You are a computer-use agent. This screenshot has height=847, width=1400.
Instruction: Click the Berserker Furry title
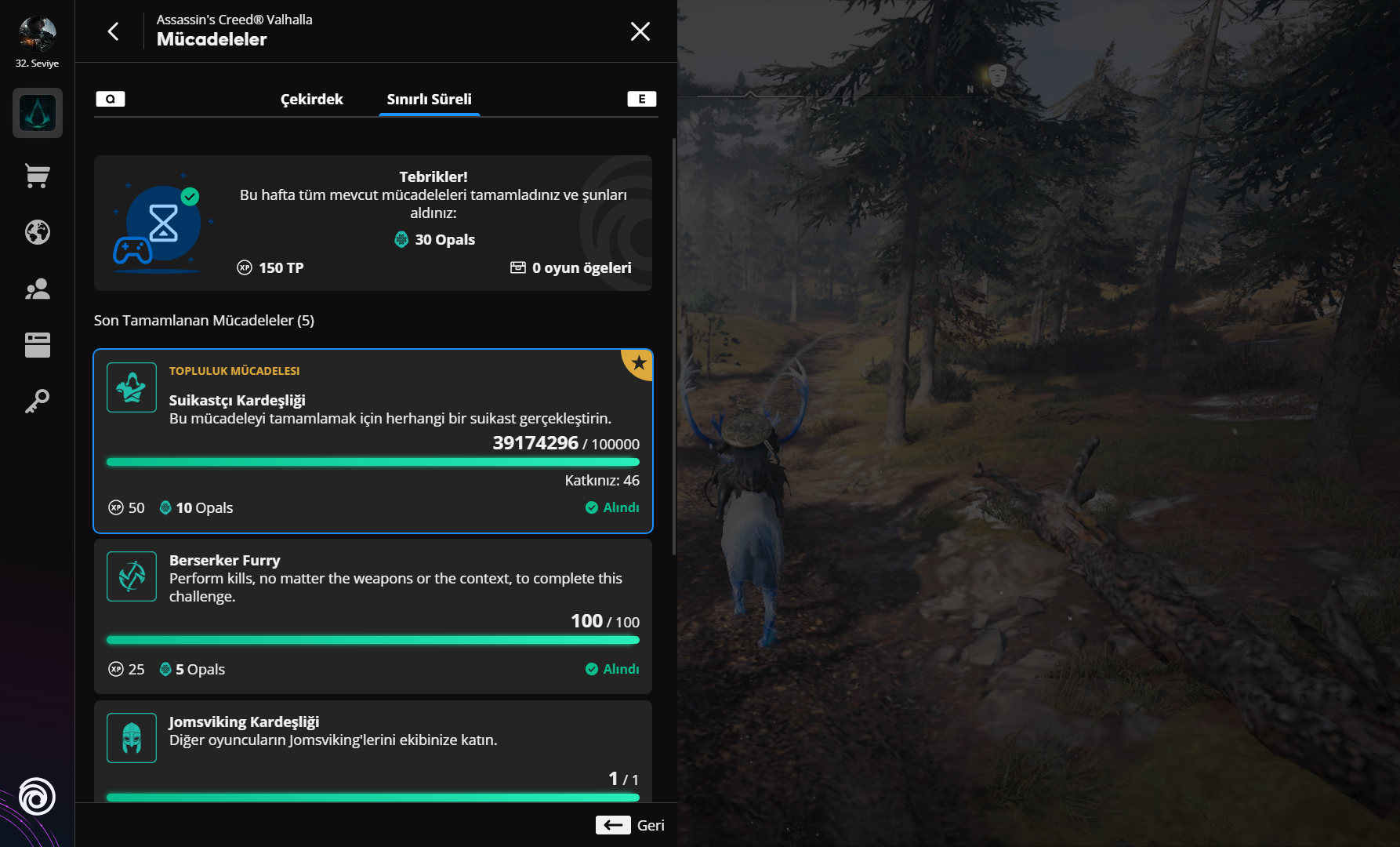click(224, 560)
